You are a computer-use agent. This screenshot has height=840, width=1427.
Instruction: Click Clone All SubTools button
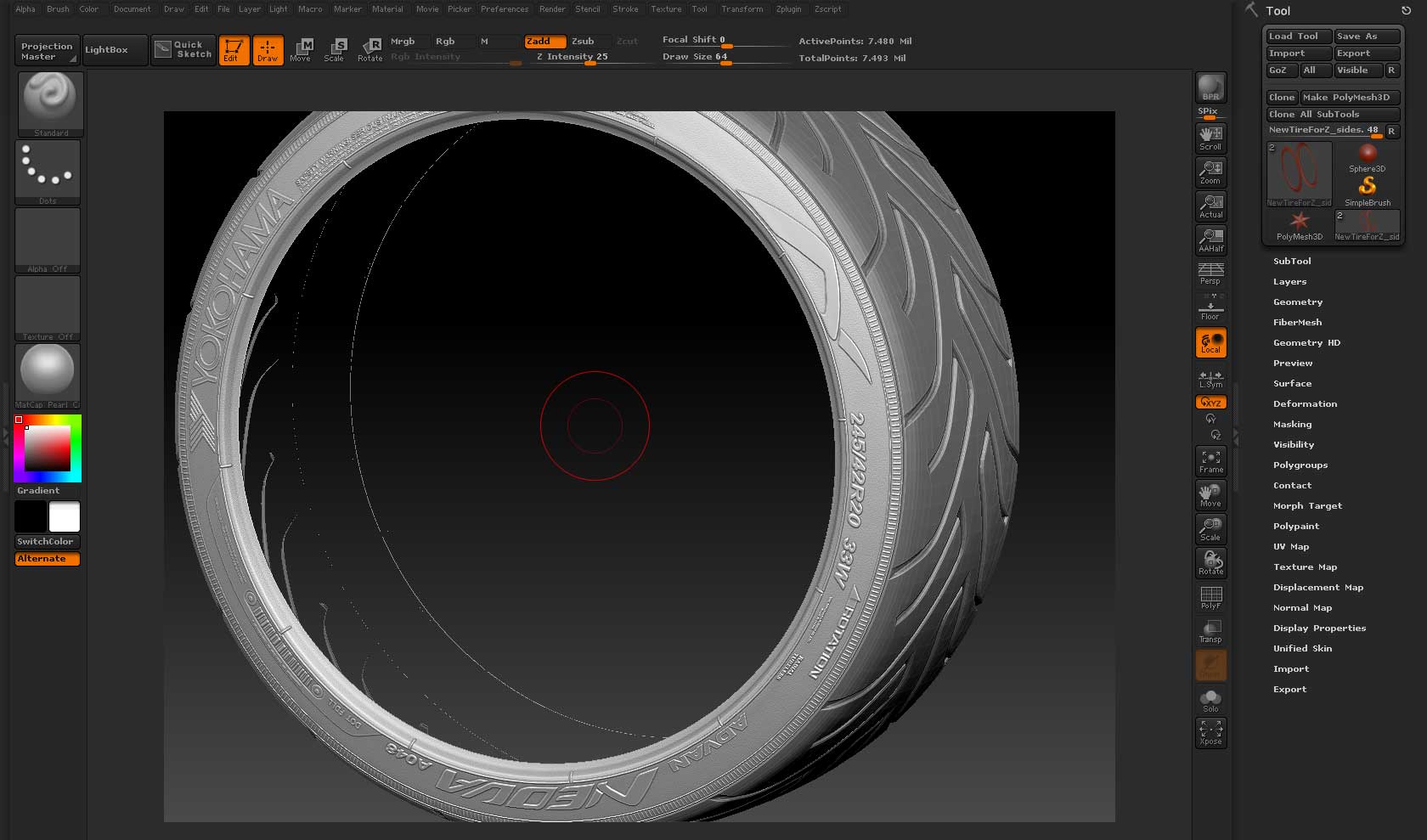point(1333,115)
